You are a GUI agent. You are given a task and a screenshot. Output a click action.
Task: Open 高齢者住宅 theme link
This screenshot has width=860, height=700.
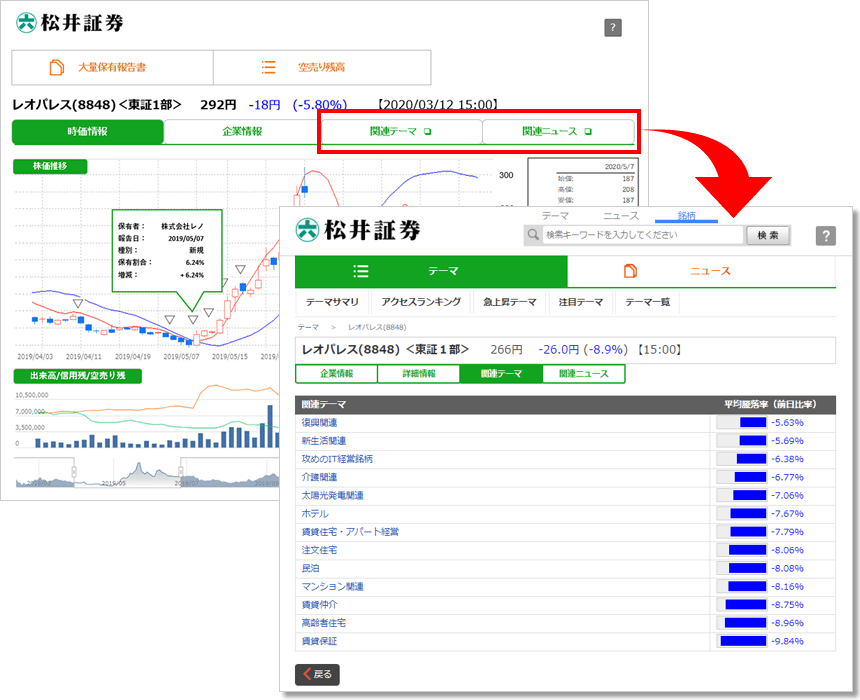tap(324, 623)
